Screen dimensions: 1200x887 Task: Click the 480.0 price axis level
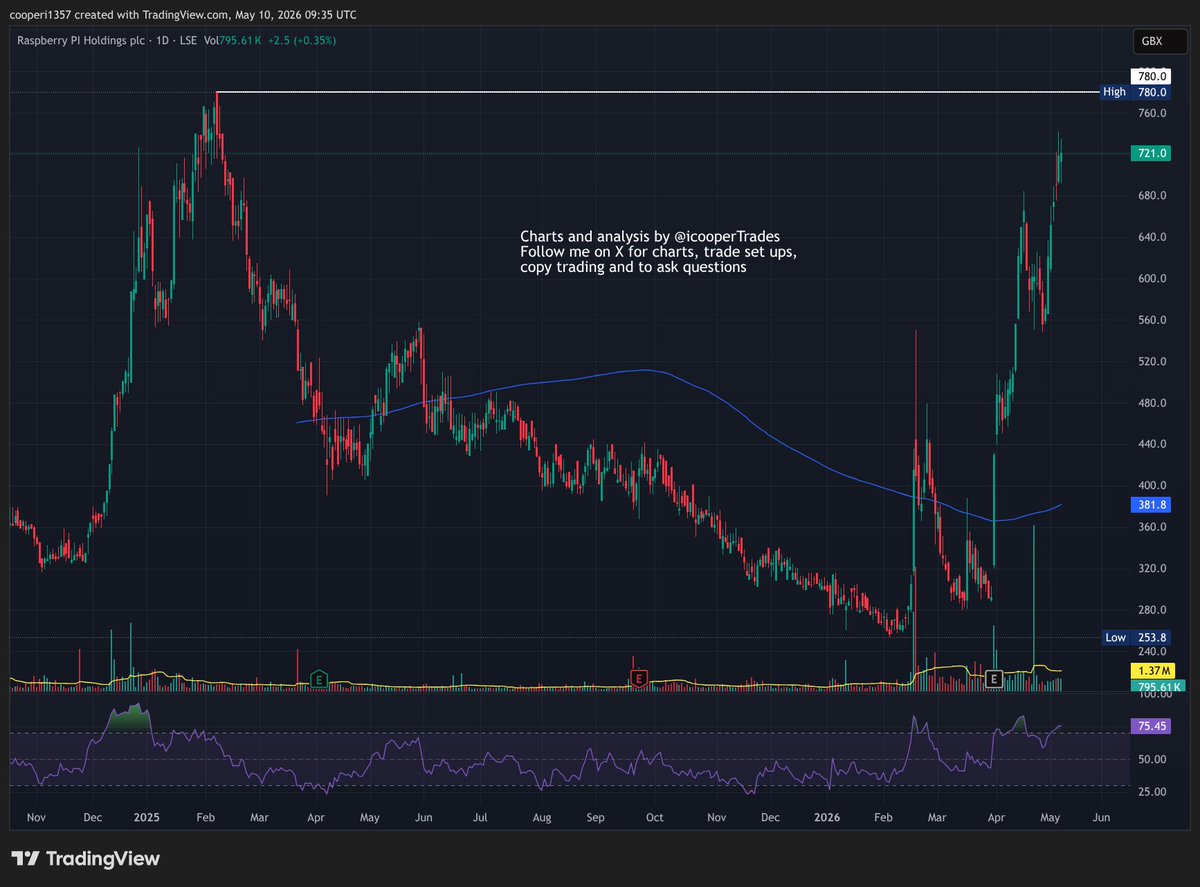[1151, 403]
